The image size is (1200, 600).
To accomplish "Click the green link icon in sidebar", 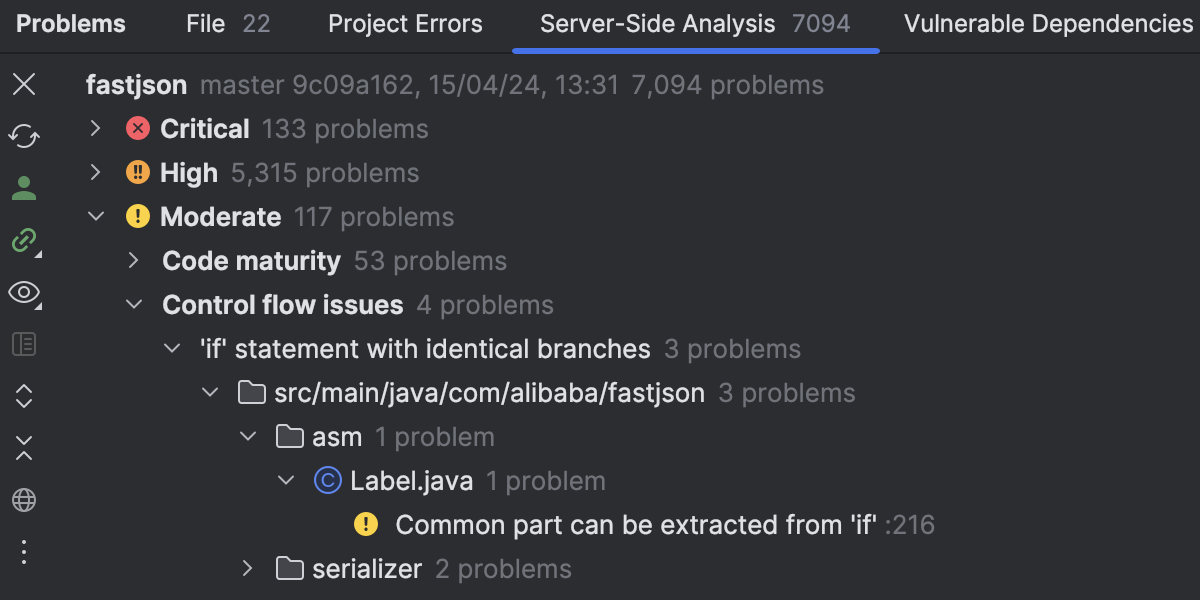I will pyautogui.click(x=24, y=240).
